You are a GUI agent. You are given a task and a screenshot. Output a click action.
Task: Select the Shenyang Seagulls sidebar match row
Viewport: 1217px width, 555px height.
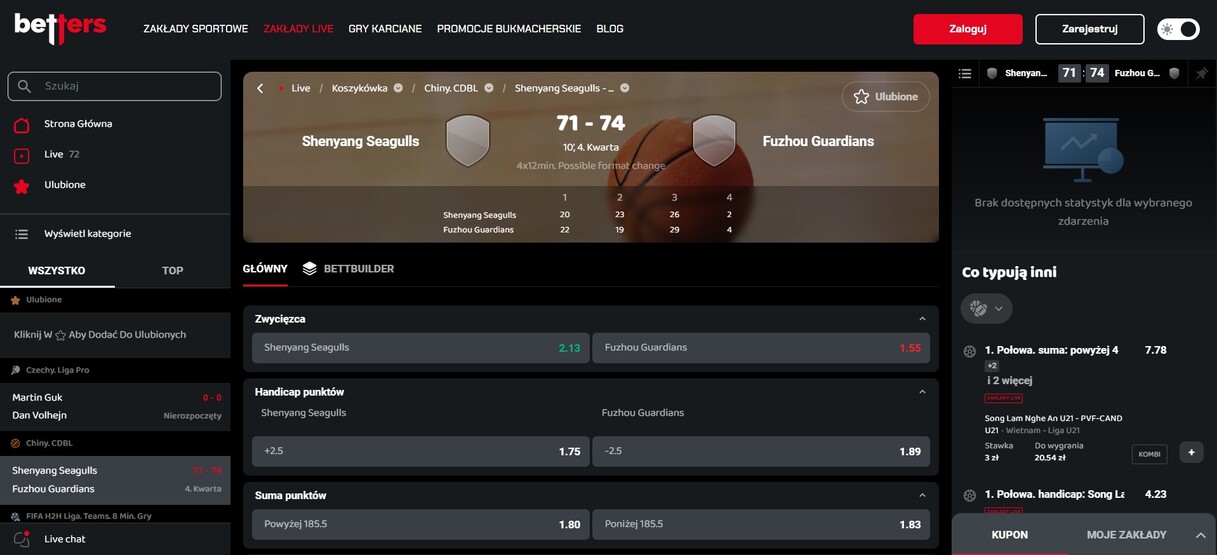pyautogui.click(x=115, y=480)
